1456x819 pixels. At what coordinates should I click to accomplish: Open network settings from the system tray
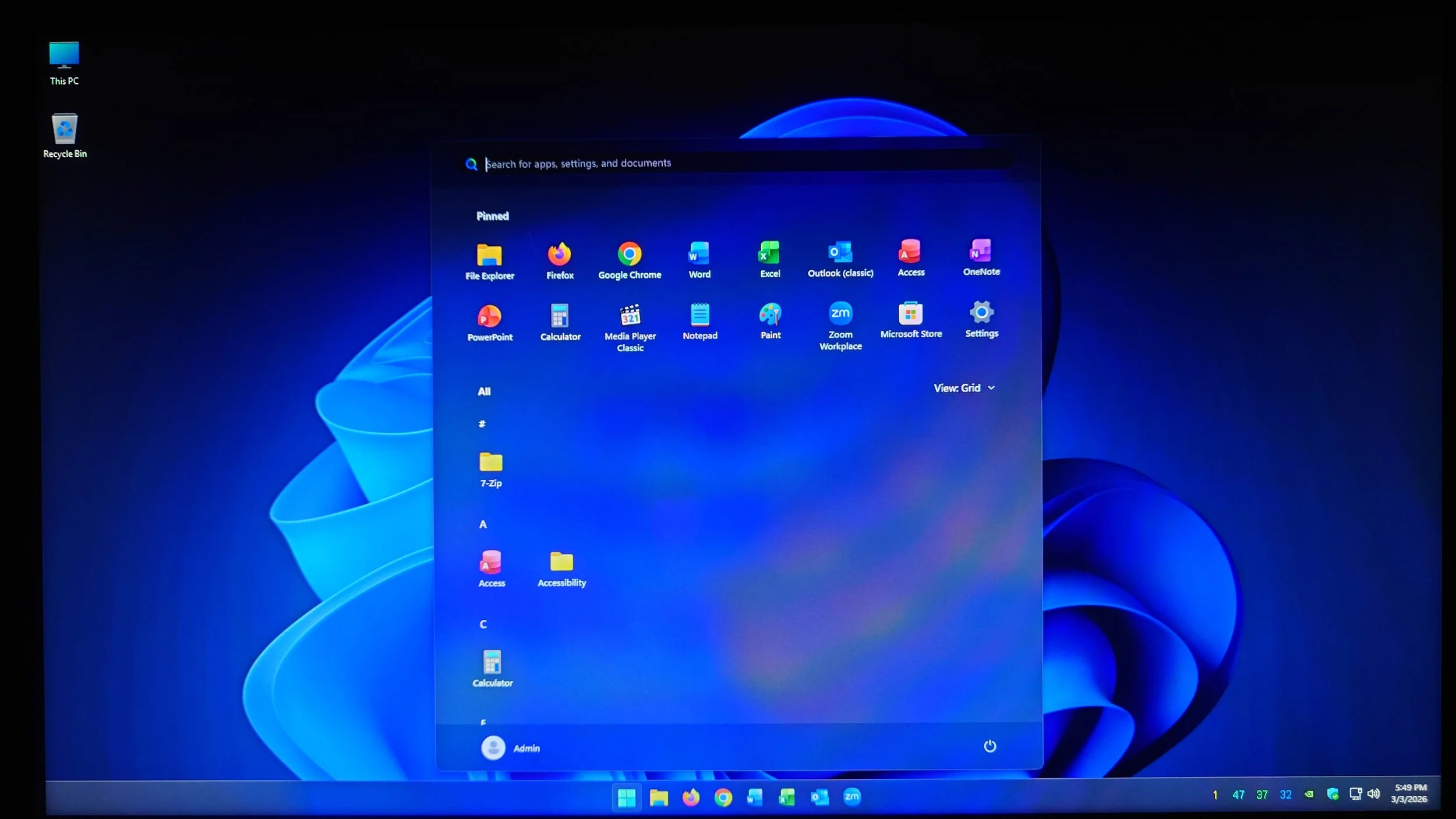(1355, 793)
